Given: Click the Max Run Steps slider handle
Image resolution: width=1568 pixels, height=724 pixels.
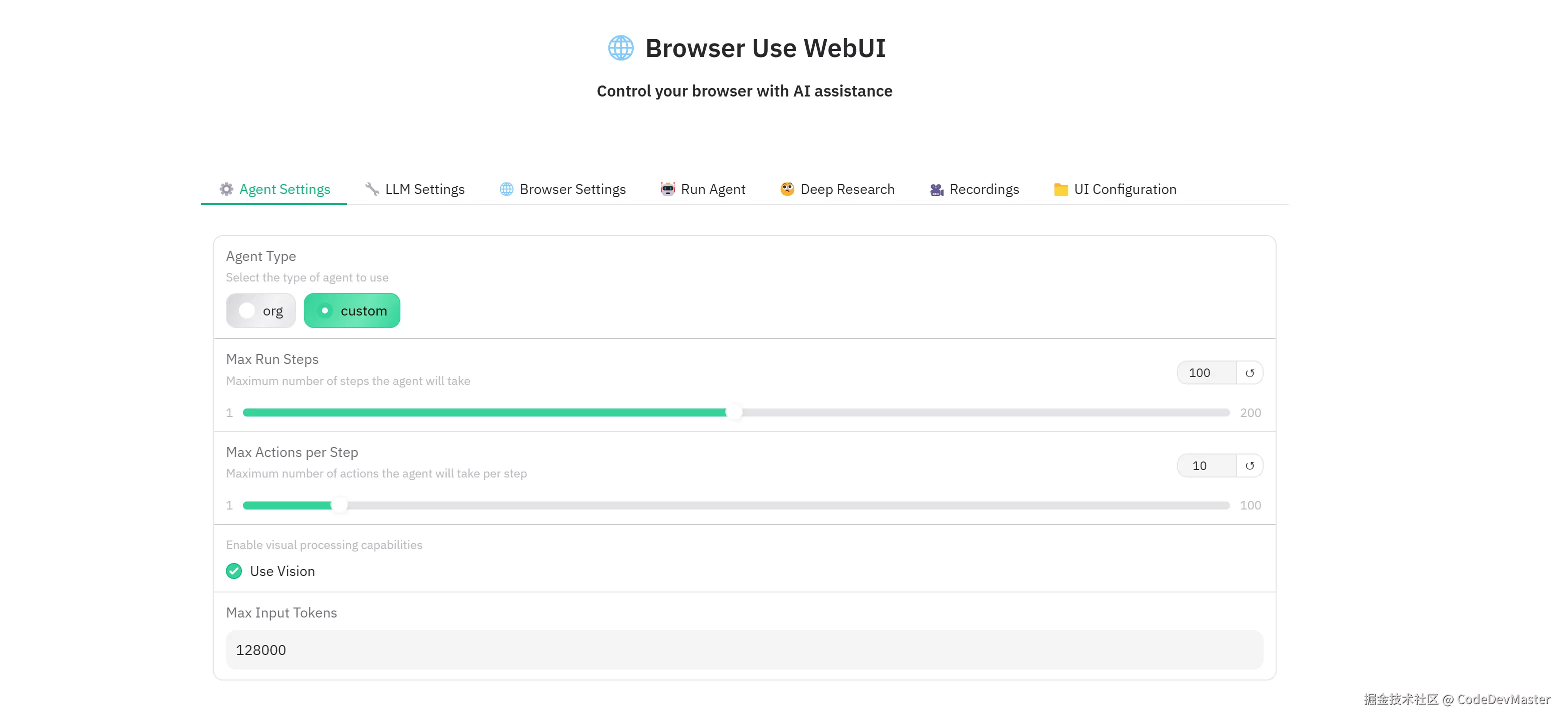Looking at the screenshot, I should coord(735,413).
